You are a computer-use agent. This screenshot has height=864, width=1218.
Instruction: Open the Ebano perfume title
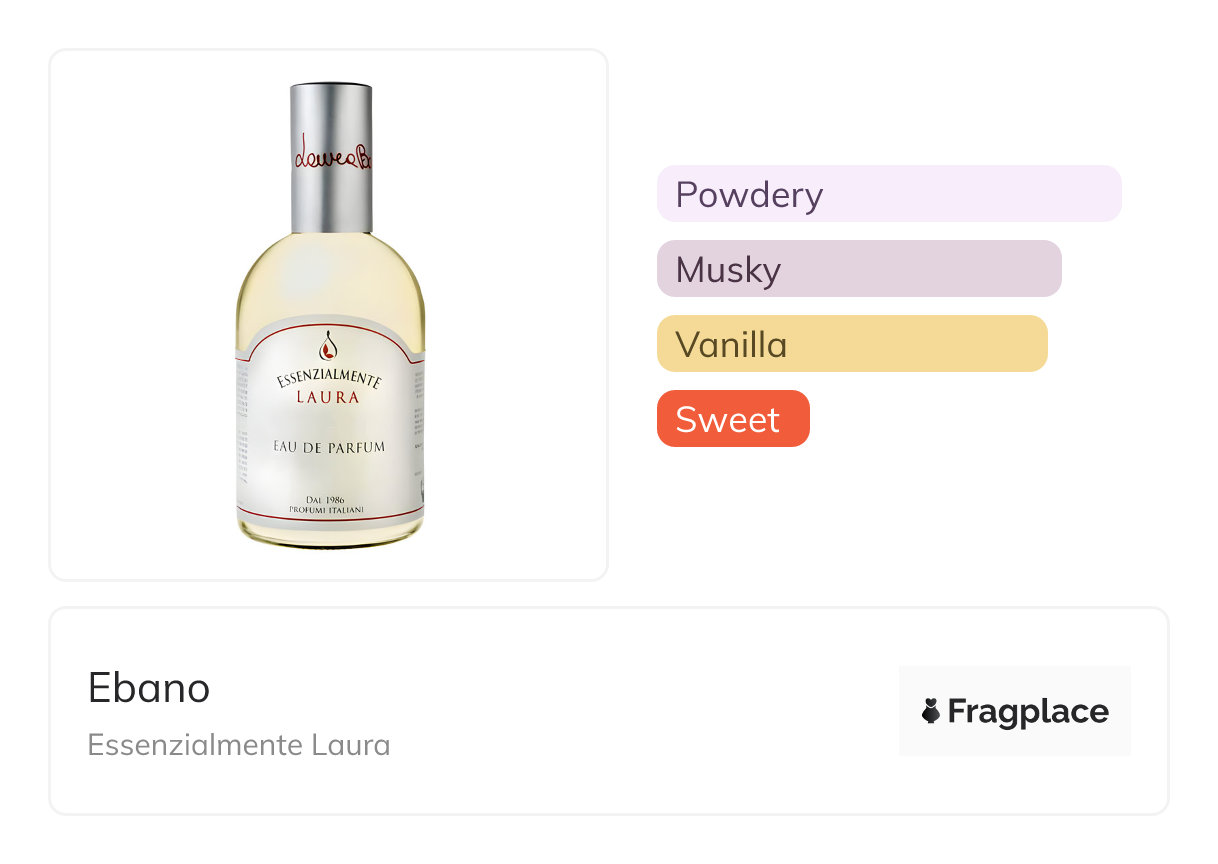pyautogui.click(x=149, y=688)
